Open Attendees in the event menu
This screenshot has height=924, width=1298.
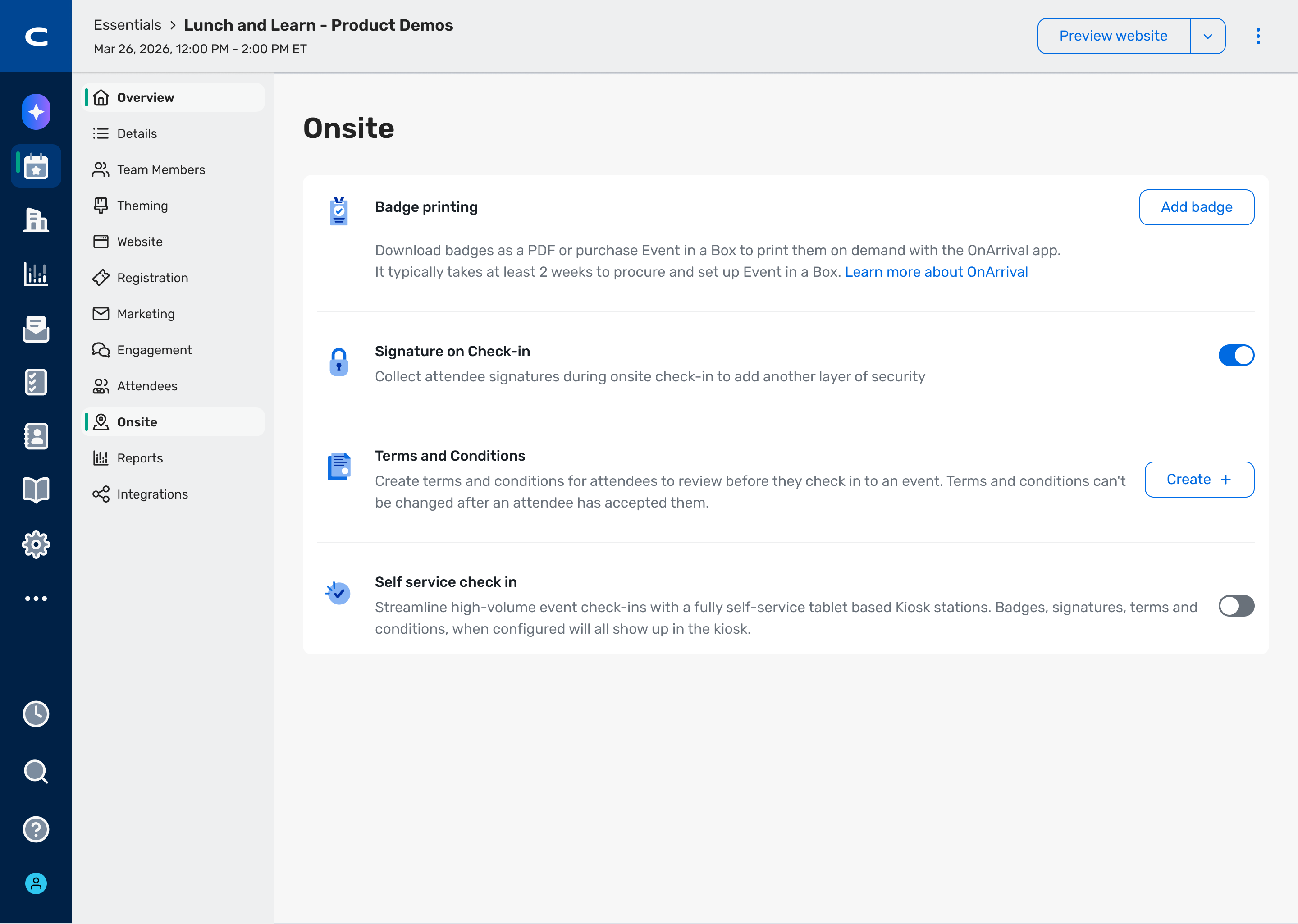click(x=174, y=386)
